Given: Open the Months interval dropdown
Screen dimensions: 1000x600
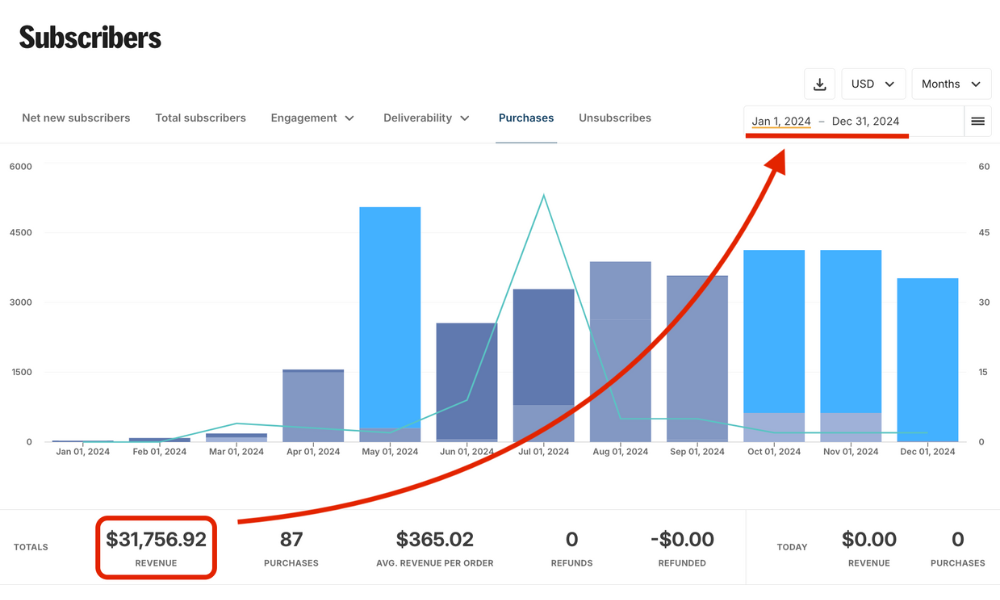Looking at the screenshot, I should 951,84.
